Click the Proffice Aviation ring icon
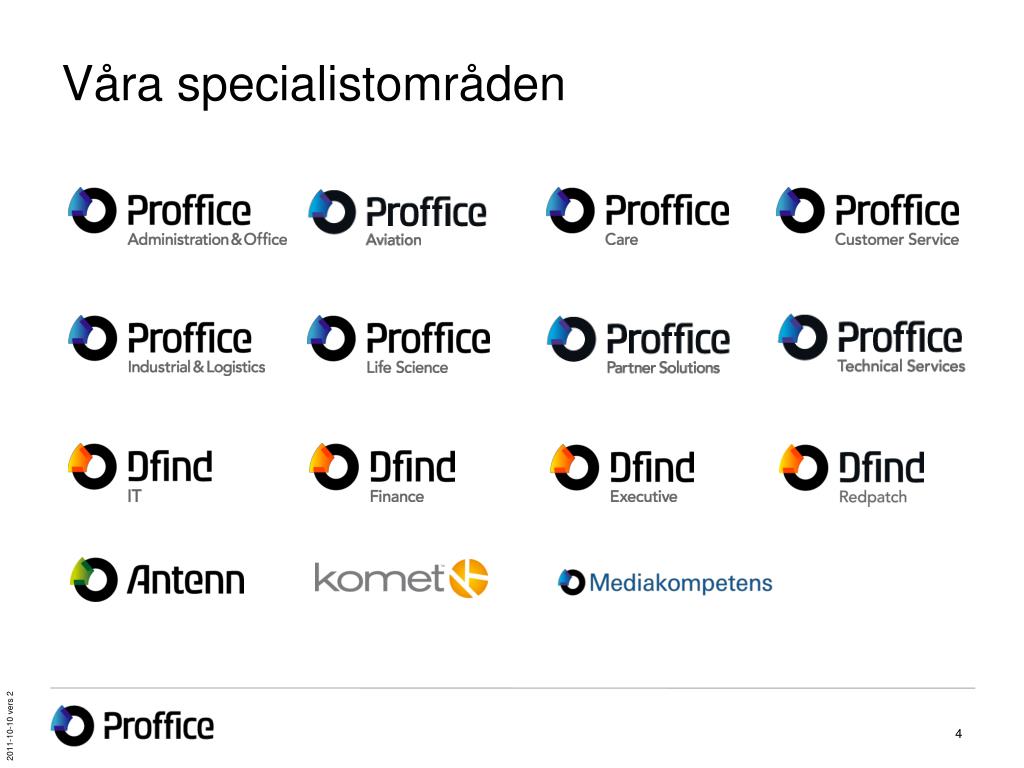This screenshot has height=768, width=1024. (x=332, y=211)
